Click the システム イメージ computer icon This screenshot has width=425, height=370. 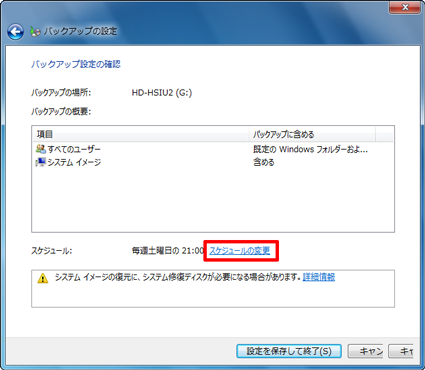(41, 162)
